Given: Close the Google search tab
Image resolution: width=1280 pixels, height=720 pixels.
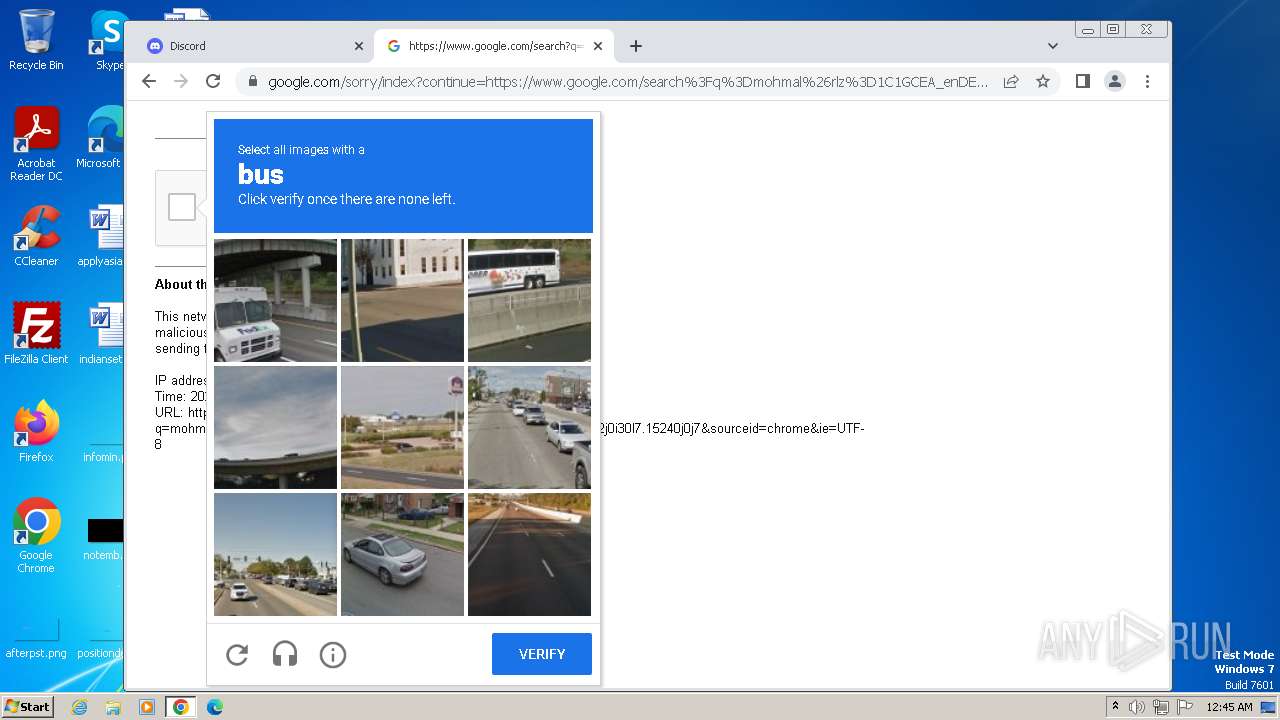Looking at the screenshot, I should pyautogui.click(x=598, y=46).
